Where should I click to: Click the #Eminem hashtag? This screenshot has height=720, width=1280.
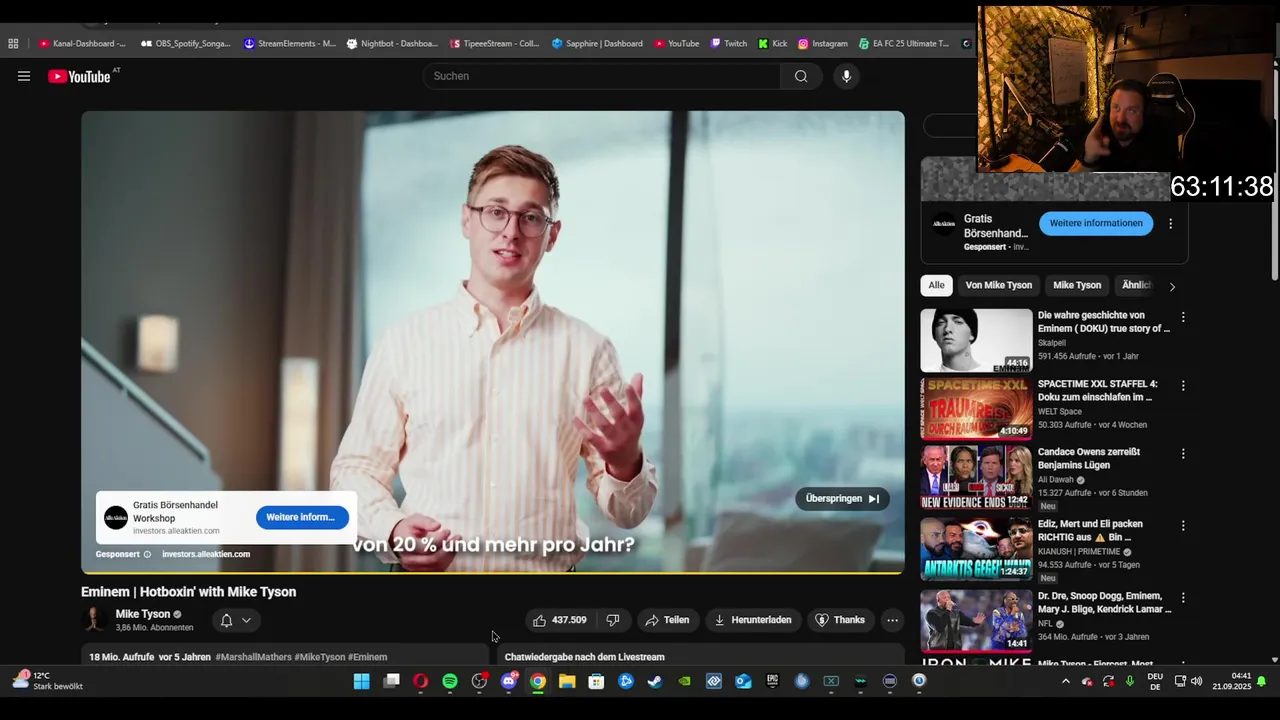click(367, 657)
